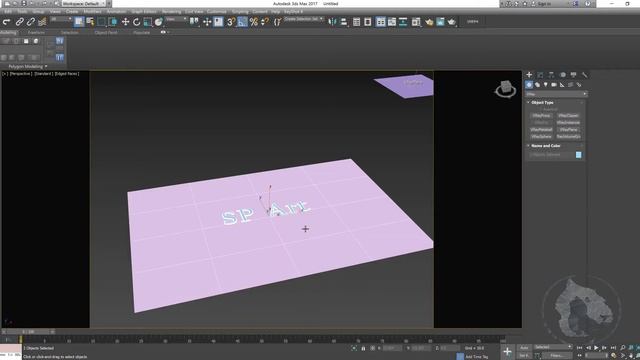
Task: Click the Render Production teapot icon
Action: coord(451,22)
